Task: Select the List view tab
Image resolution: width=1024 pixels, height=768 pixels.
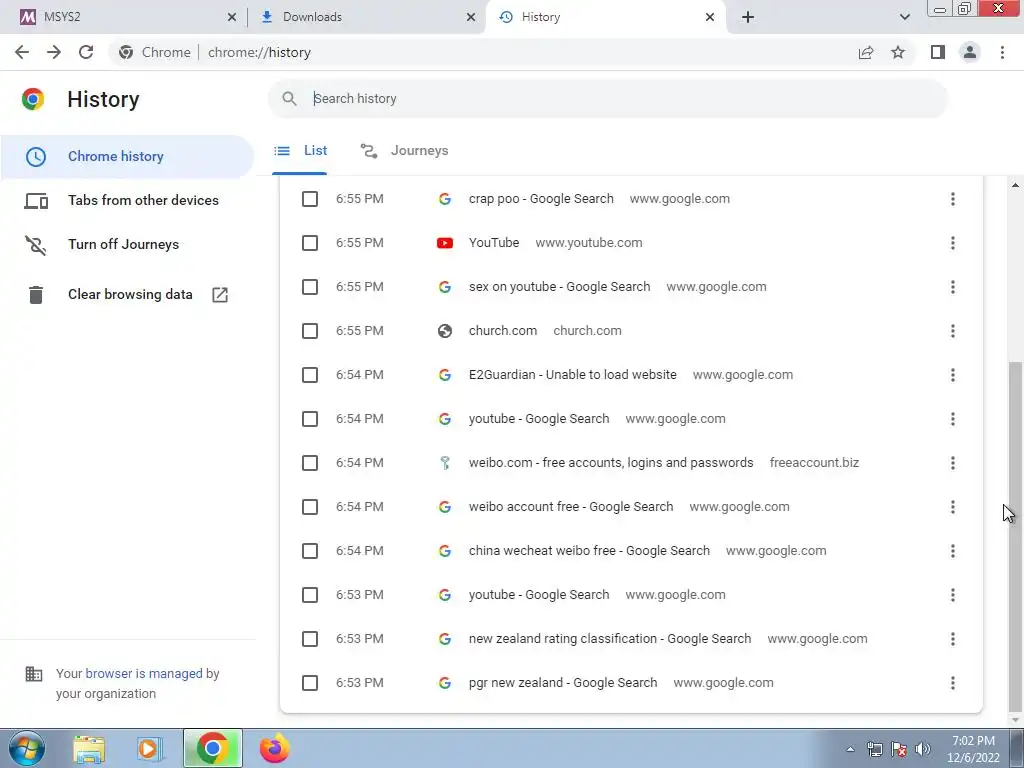Action: pos(300,151)
